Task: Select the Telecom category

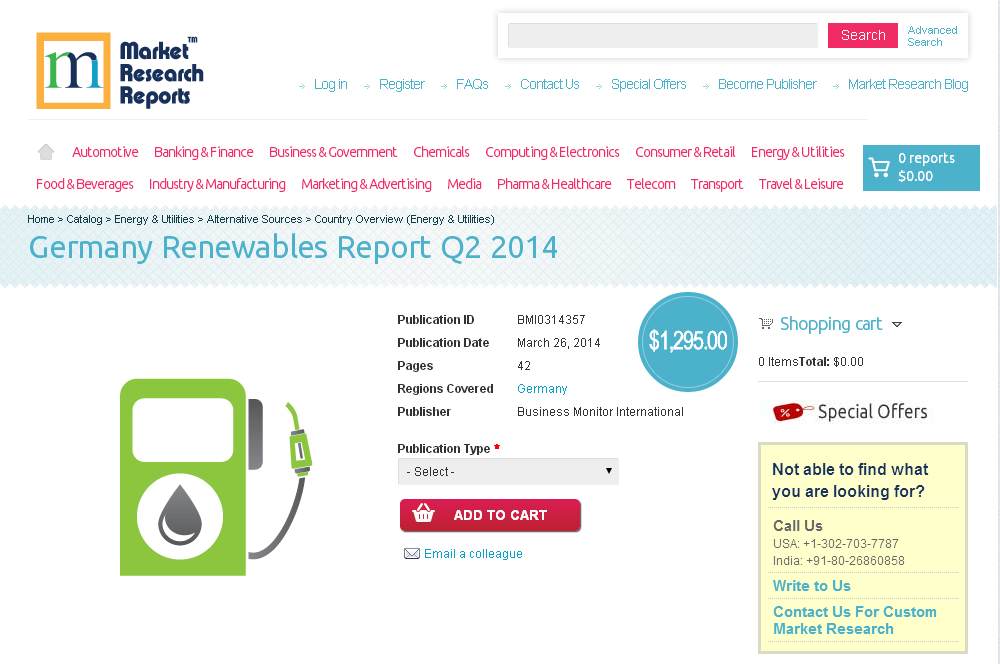Action: (x=651, y=184)
